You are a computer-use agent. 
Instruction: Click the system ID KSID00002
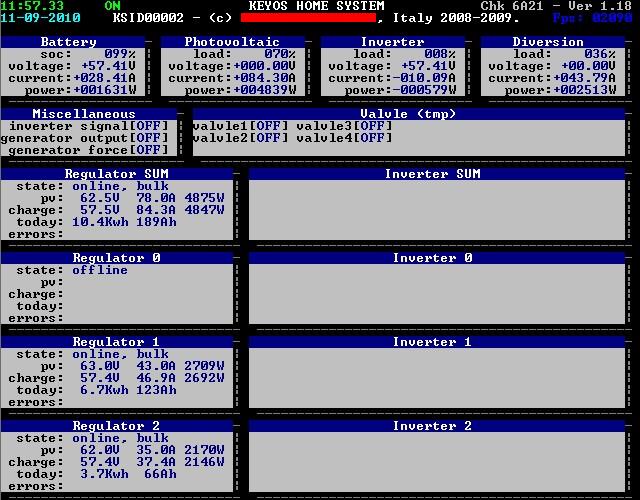click(149, 18)
